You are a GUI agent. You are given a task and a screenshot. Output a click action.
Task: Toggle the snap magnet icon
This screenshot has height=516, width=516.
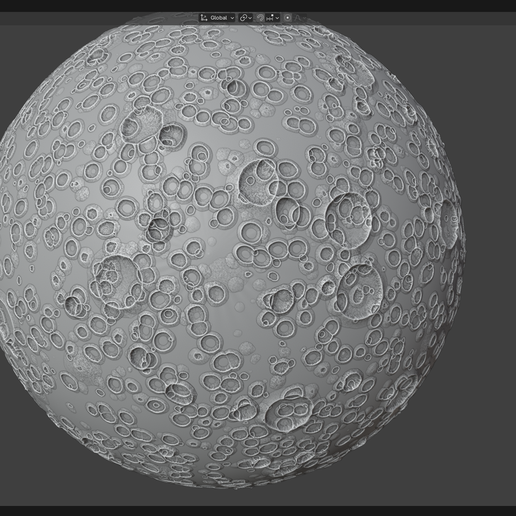point(260,18)
